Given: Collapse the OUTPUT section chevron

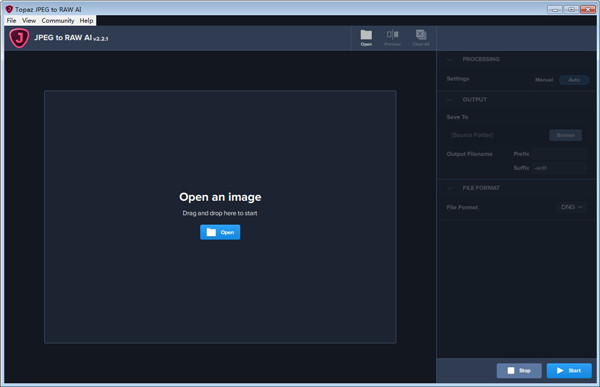Looking at the screenshot, I should tap(450, 100).
